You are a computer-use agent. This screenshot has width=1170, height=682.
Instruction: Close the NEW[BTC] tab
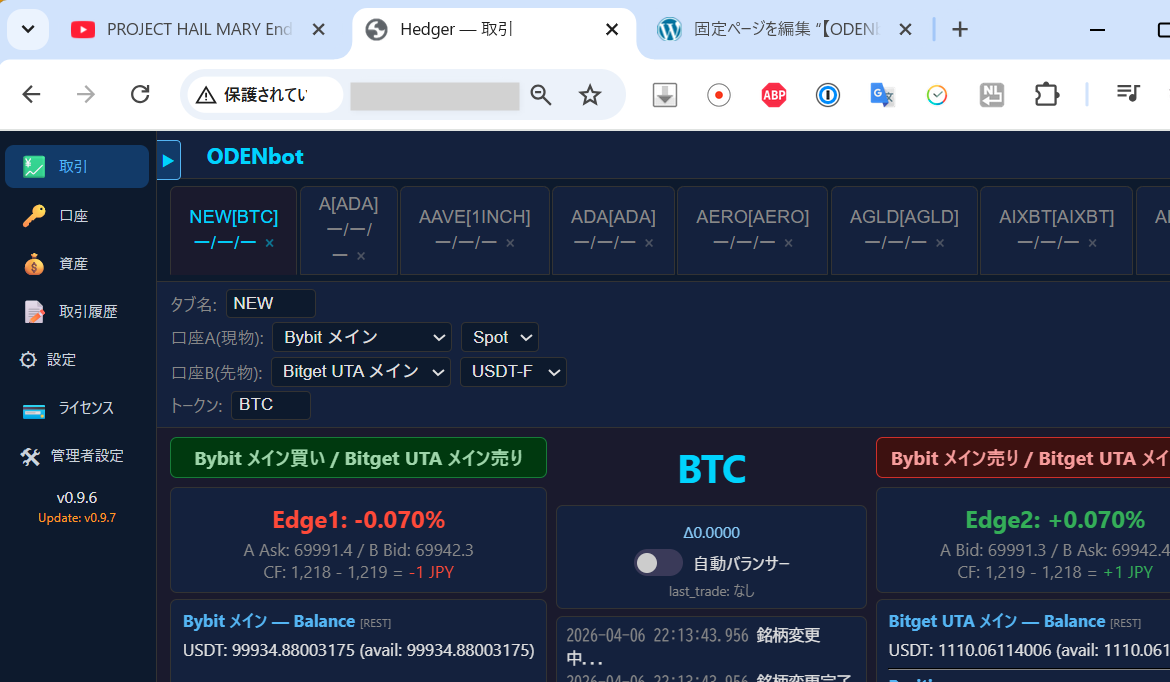click(269, 243)
